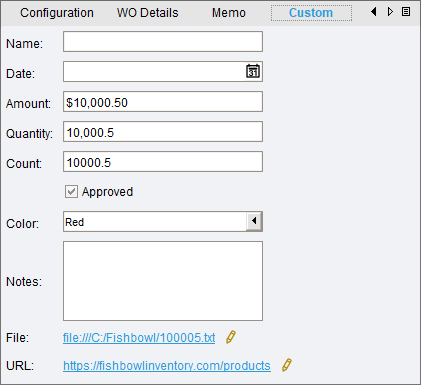421x385 pixels.
Task: Toggle the Approved checkbox
Action: coord(71,192)
